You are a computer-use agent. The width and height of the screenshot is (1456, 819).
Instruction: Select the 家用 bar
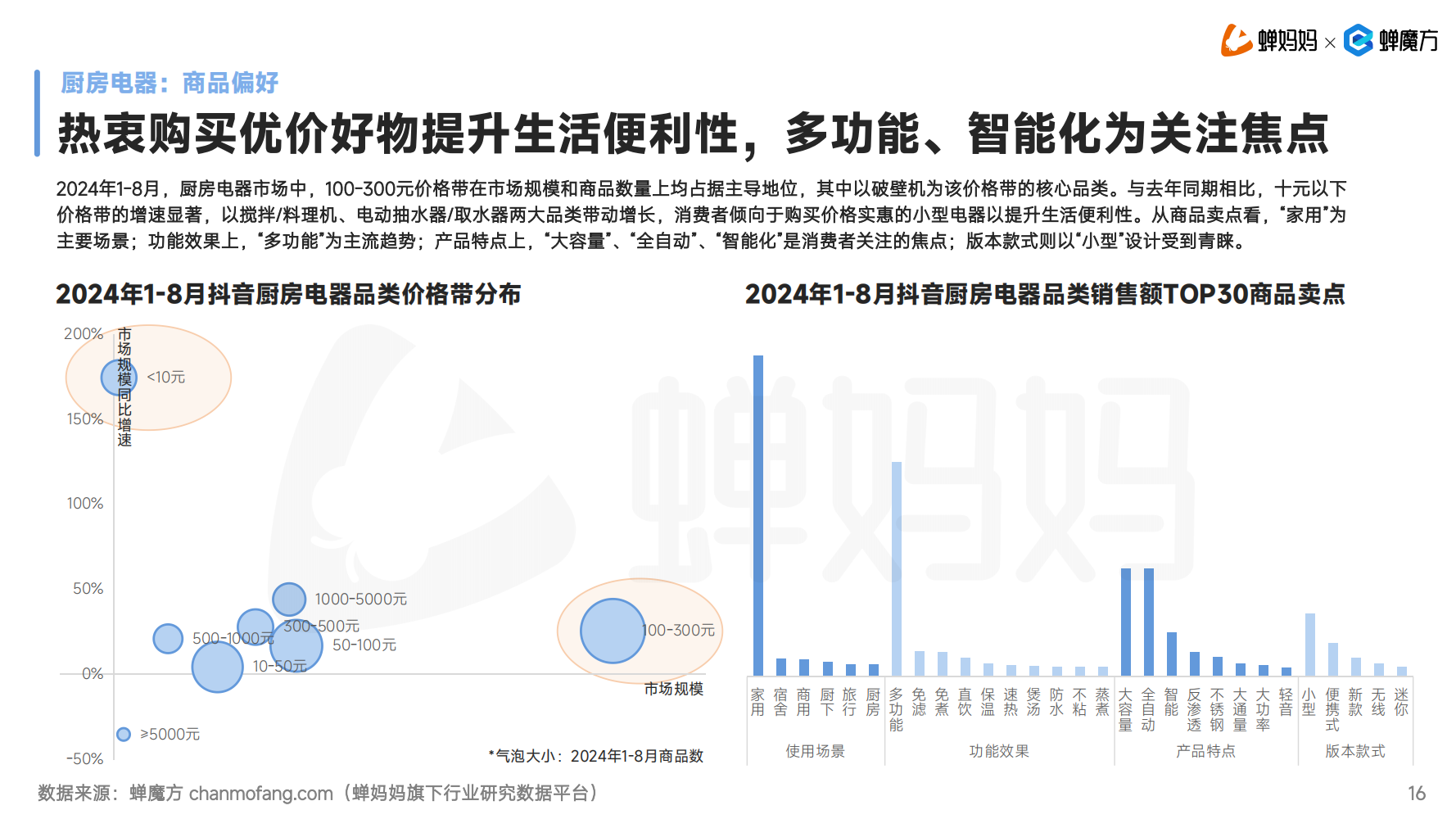[x=758, y=515]
